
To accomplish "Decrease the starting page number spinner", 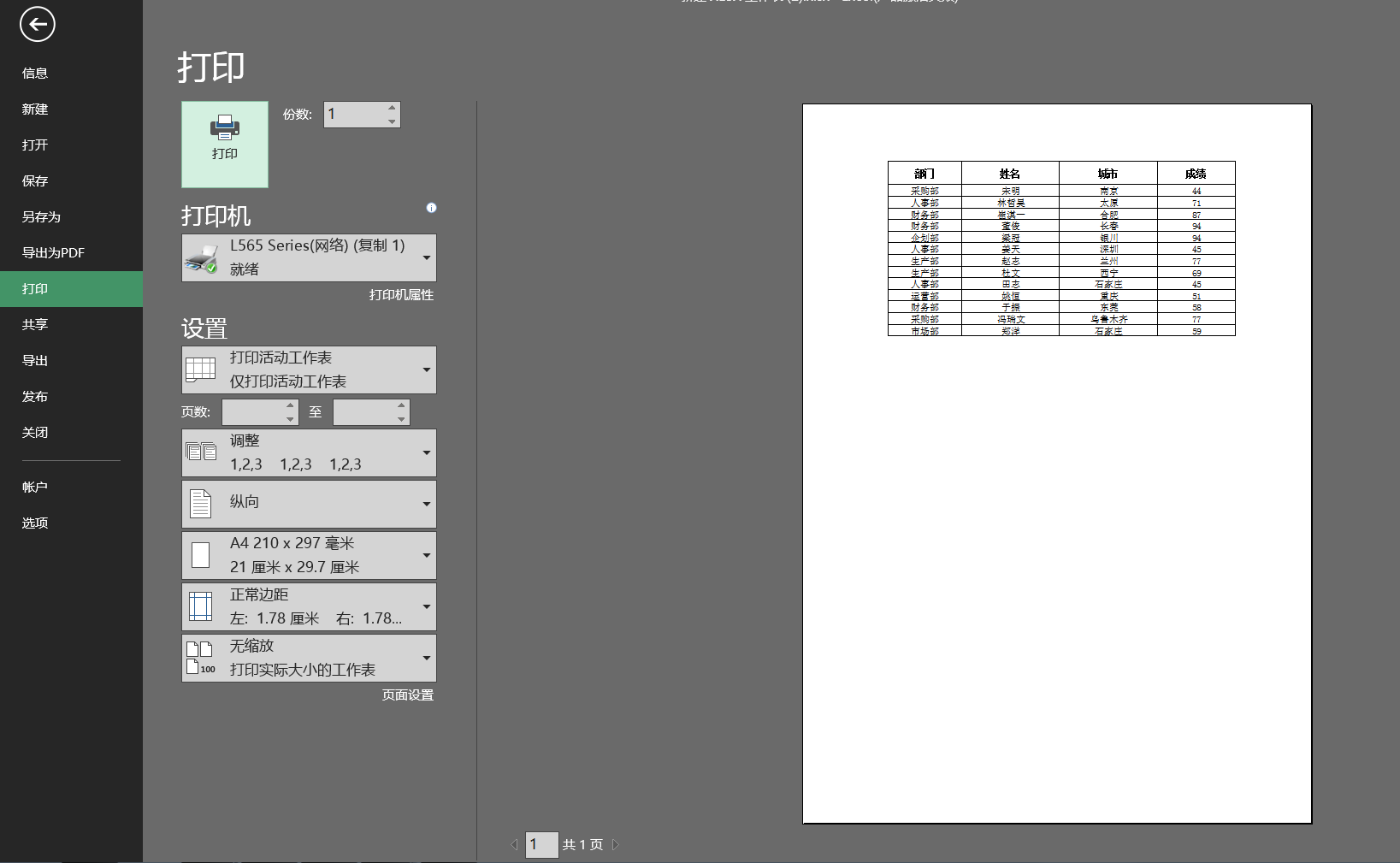I will pyautogui.click(x=290, y=418).
